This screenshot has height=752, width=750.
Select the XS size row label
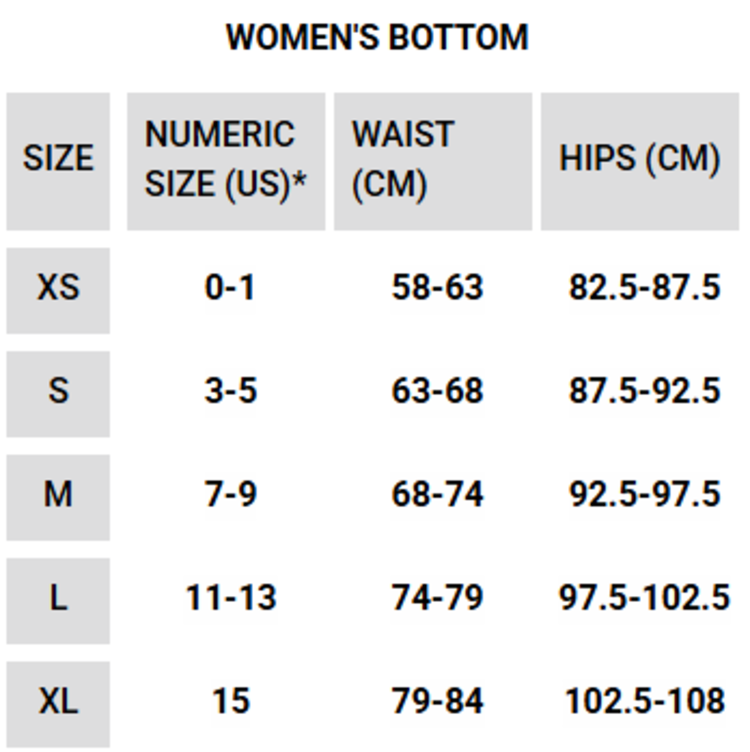tap(58, 288)
